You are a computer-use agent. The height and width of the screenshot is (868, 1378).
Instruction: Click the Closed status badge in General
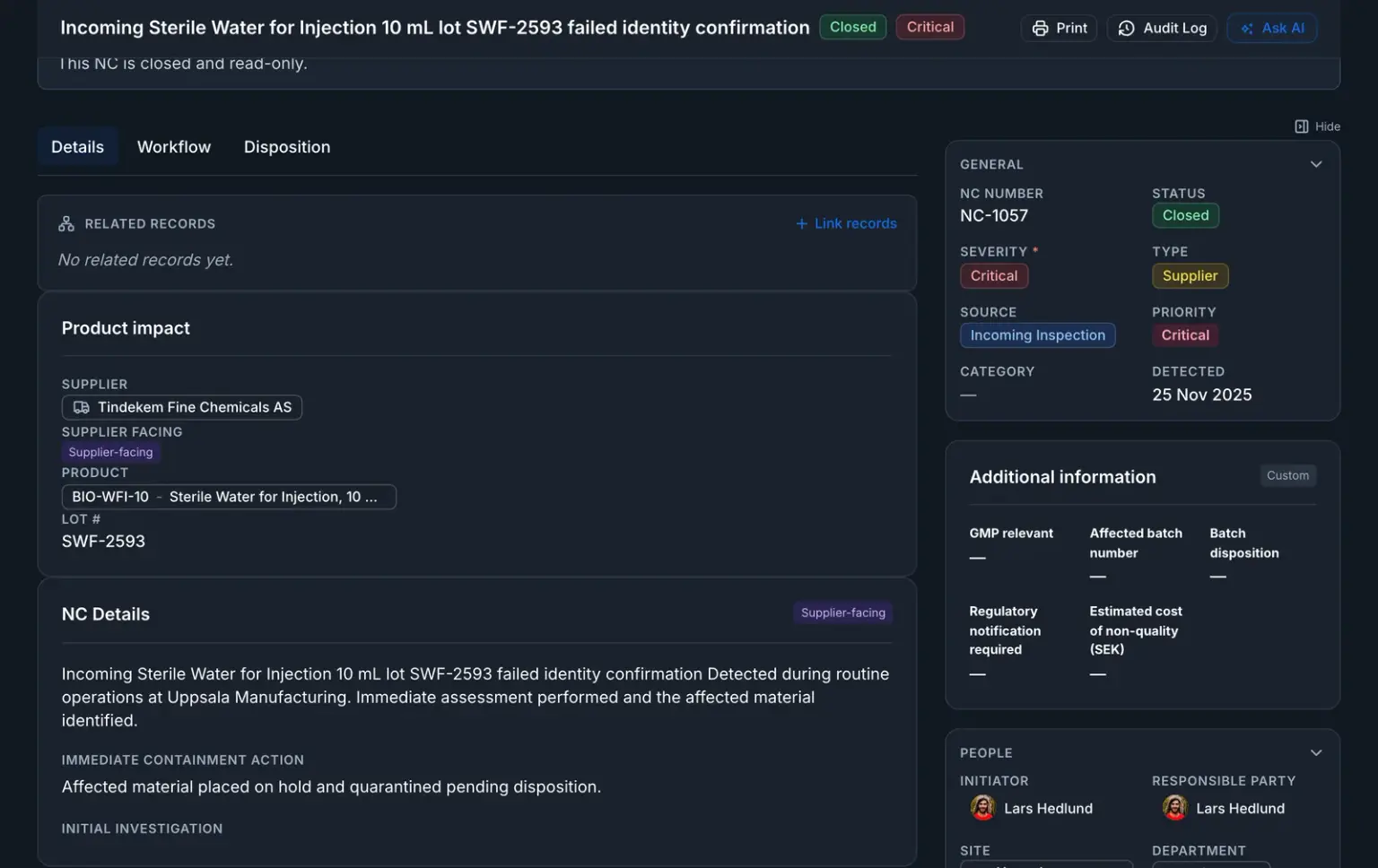1185,215
